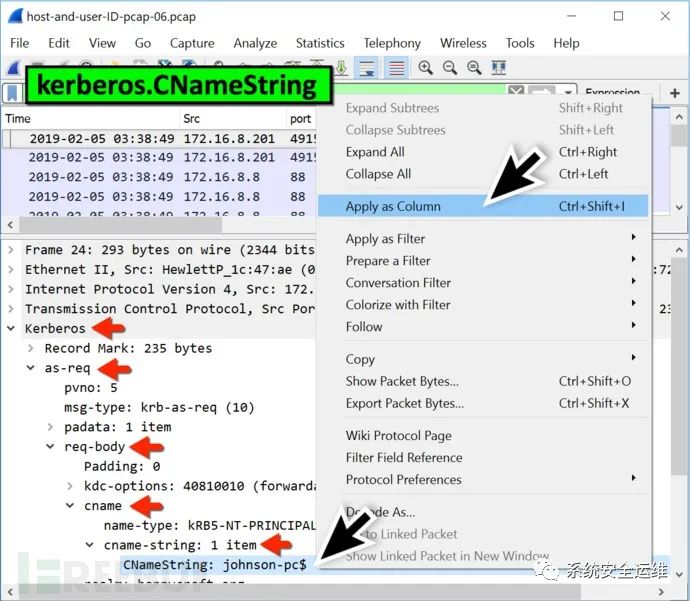Open the Telephony menu

[x=392, y=43]
